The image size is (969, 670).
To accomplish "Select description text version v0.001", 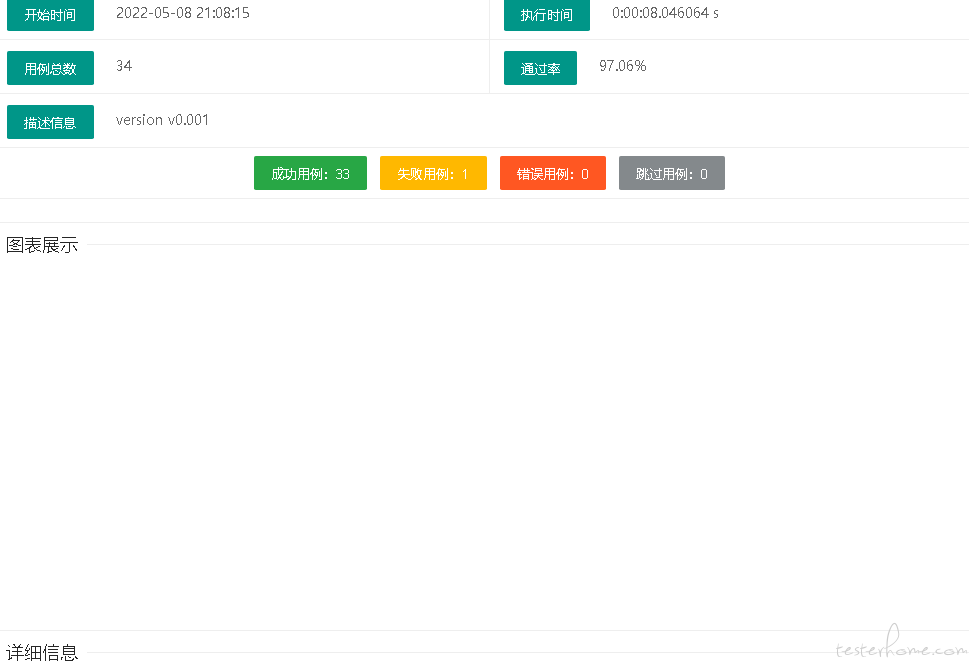I will click(162, 120).
